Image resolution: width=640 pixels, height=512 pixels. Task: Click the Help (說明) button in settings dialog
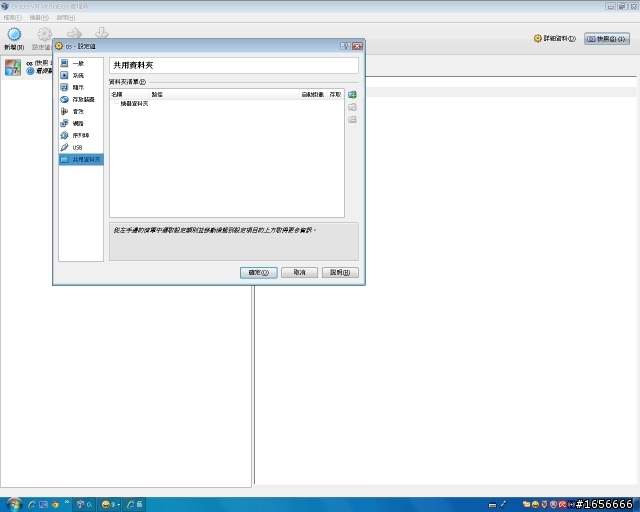click(x=340, y=272)
